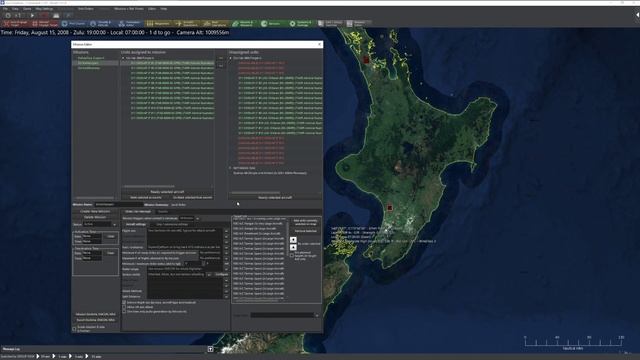
Task: Toggle the checked flight size enforcement checkbox
Action: pyautogui.click(x=124, y=302)
